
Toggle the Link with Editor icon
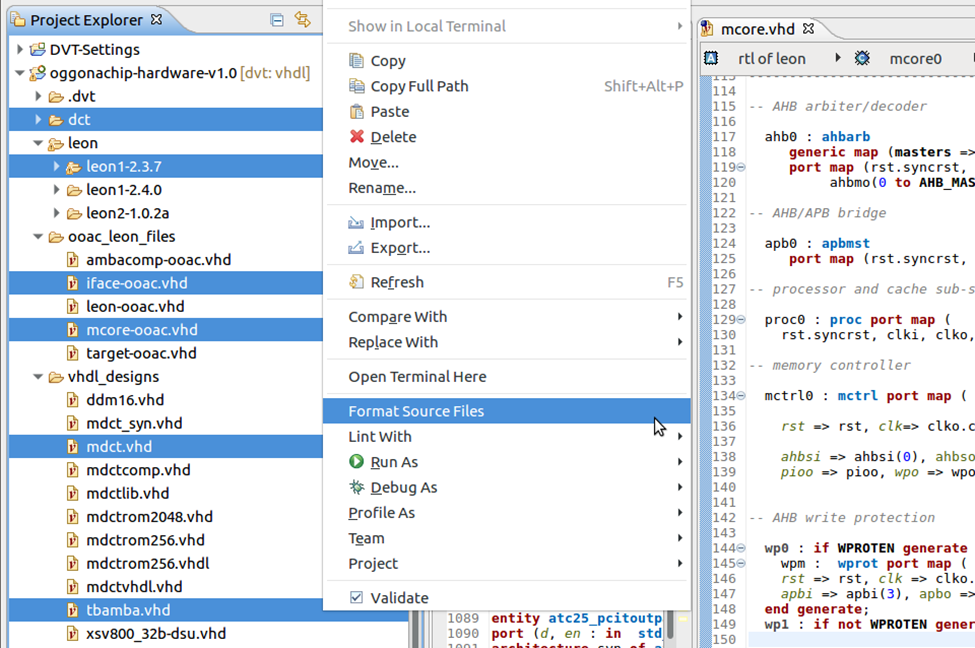(x=303, y=19)
